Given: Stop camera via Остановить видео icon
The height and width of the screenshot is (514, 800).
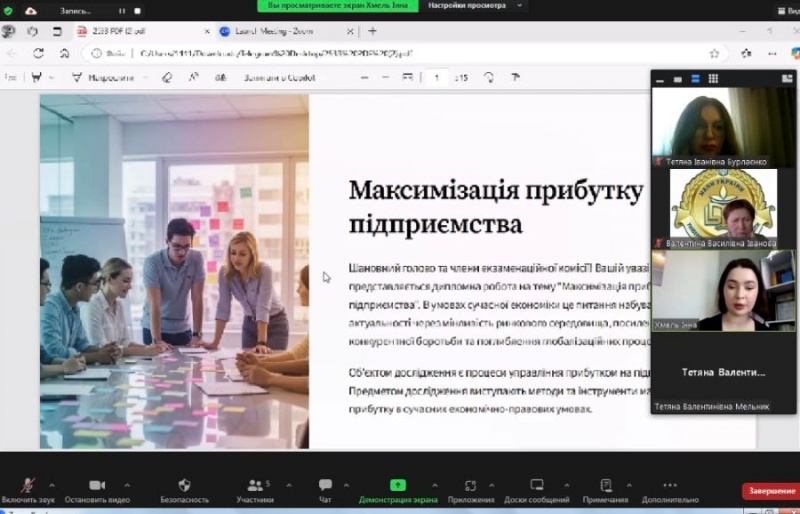Looking at the screenshot, I should [x=97, y=491].
